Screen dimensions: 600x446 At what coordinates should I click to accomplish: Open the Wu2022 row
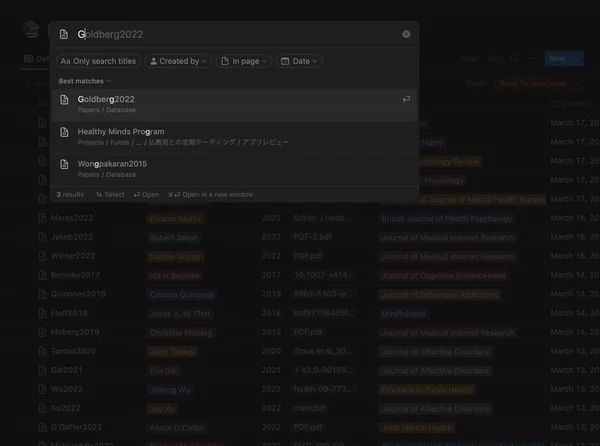(67, 389)
